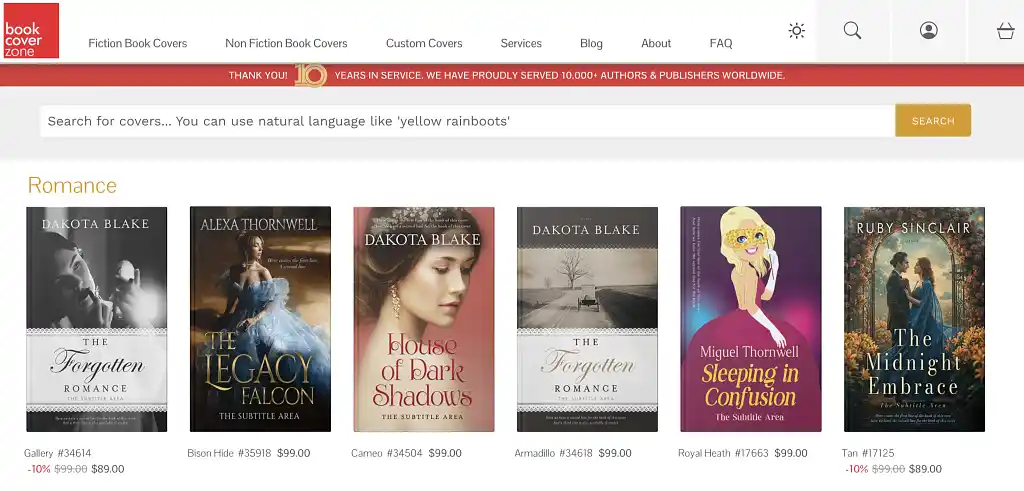This screenshot has width=1024, height=491.
Task: Open the user account icon
Action: [929, 31]
